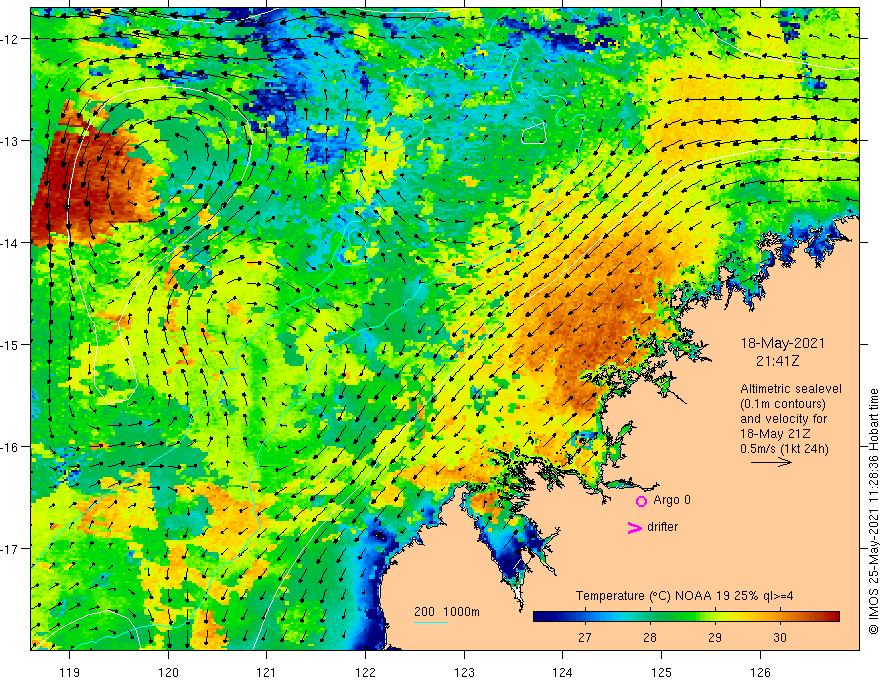Click the '21:41Z' time text
The height and width of the screenshot is (680, 880).
coord(777,361)
